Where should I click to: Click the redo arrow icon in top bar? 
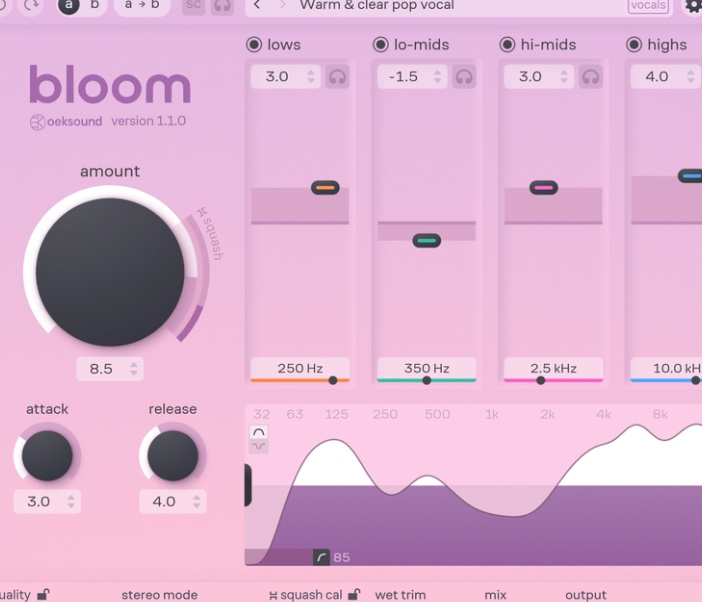31,5
